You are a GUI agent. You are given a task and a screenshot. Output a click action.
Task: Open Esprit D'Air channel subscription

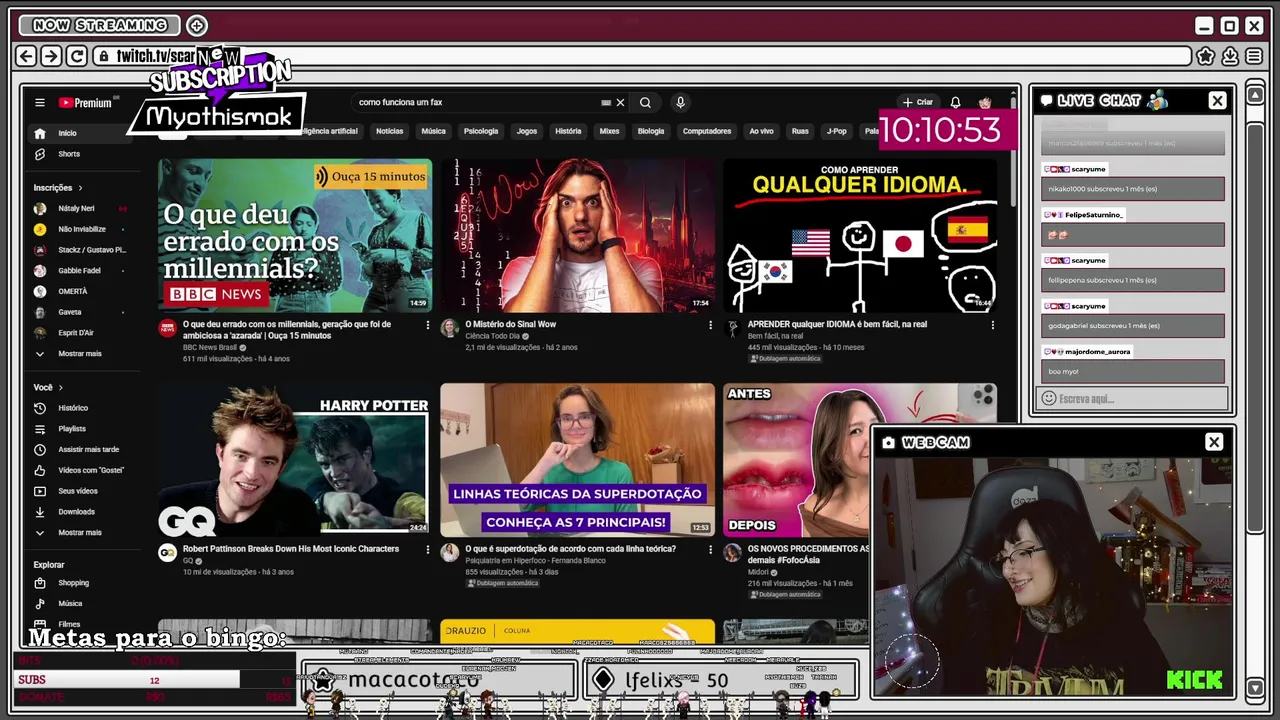(78, 333)
